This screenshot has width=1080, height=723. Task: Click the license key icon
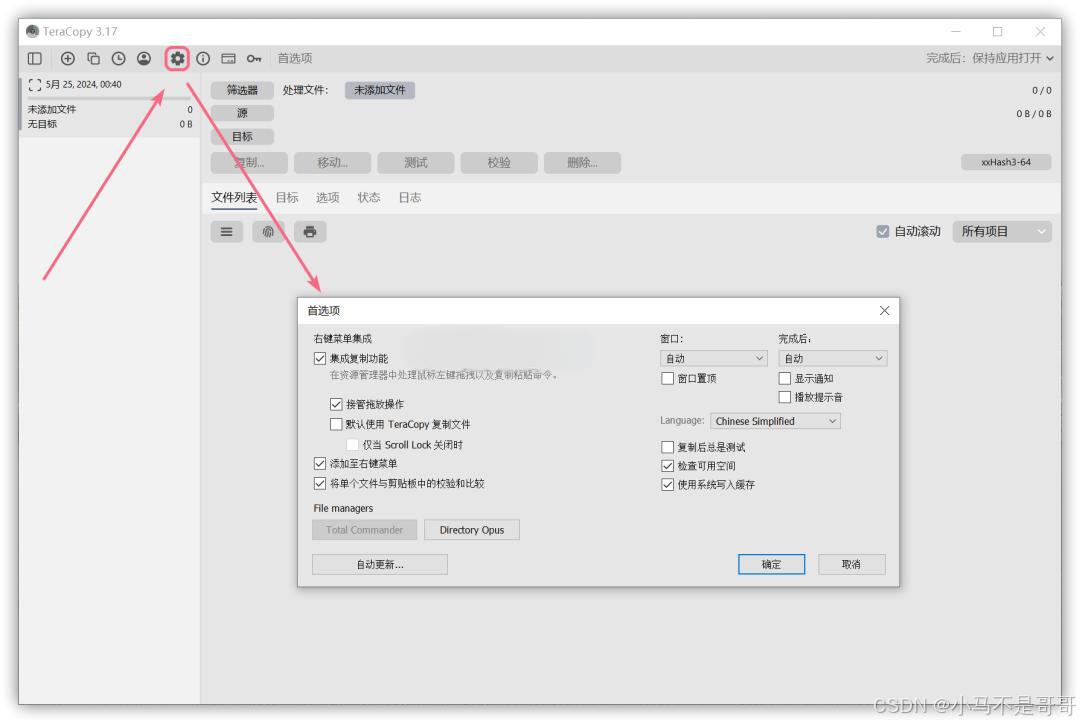tap(254, 59)
